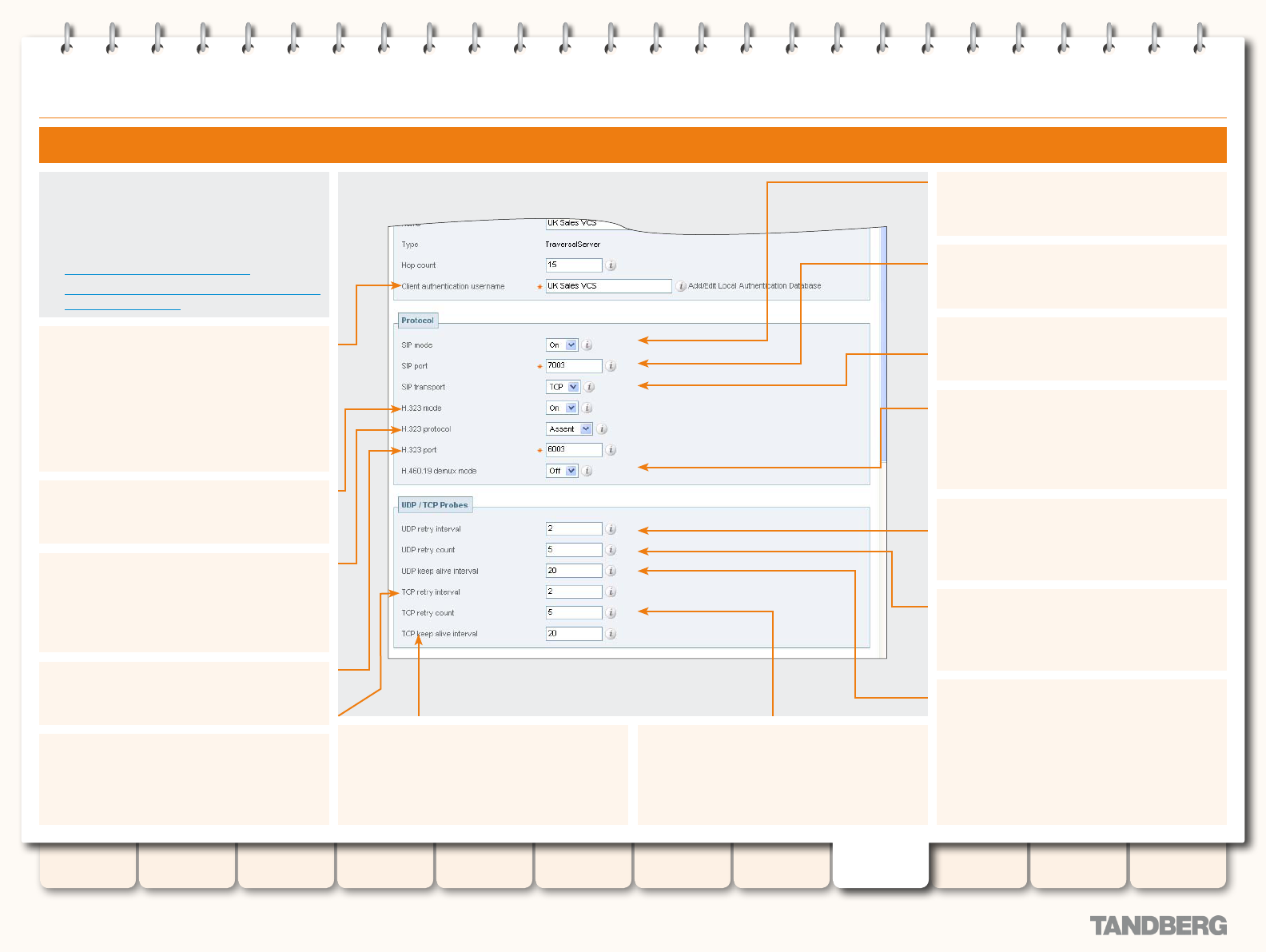
Task: Click the SIP port field showing 7003
Action: [x=574, y=365]
